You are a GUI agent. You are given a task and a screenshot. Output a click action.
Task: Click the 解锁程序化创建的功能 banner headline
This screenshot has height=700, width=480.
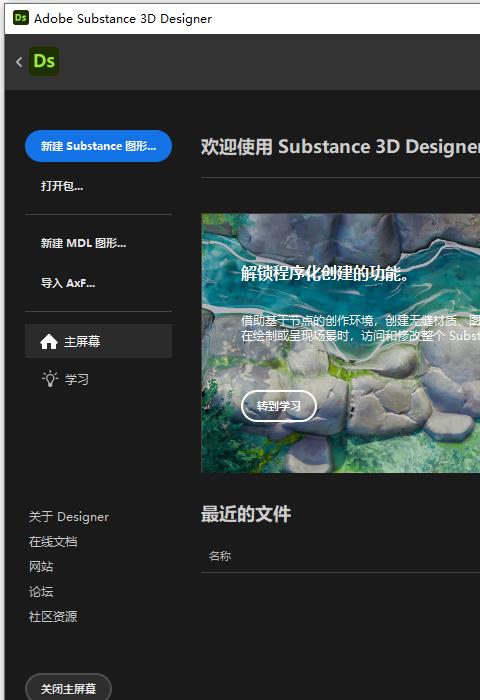coord(325,273)
